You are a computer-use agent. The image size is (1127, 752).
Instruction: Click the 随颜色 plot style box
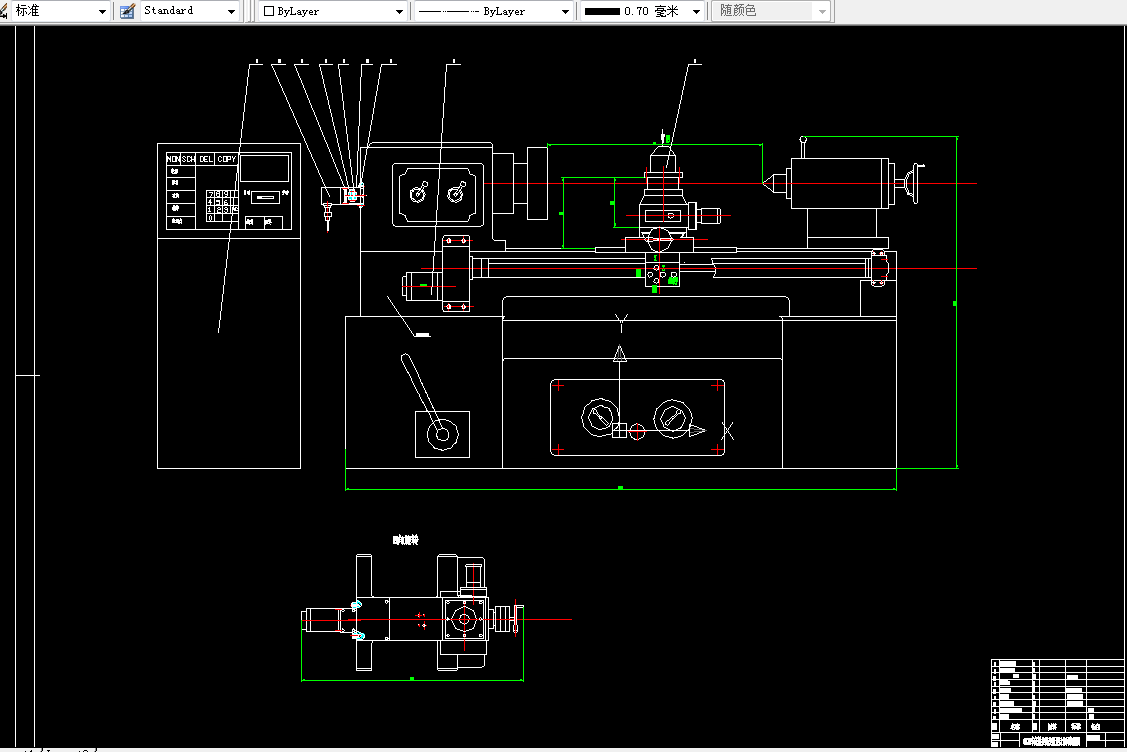coord(770,11)
